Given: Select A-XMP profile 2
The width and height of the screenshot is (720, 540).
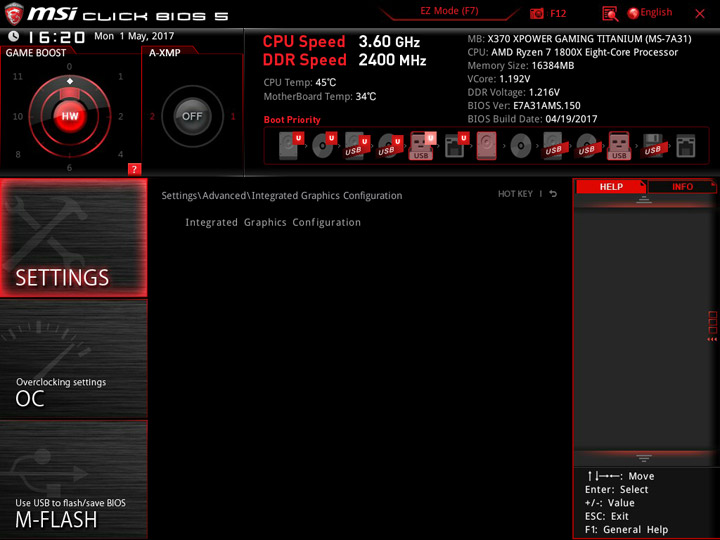Looking at the screenshot, I should (x=152, y=117).
